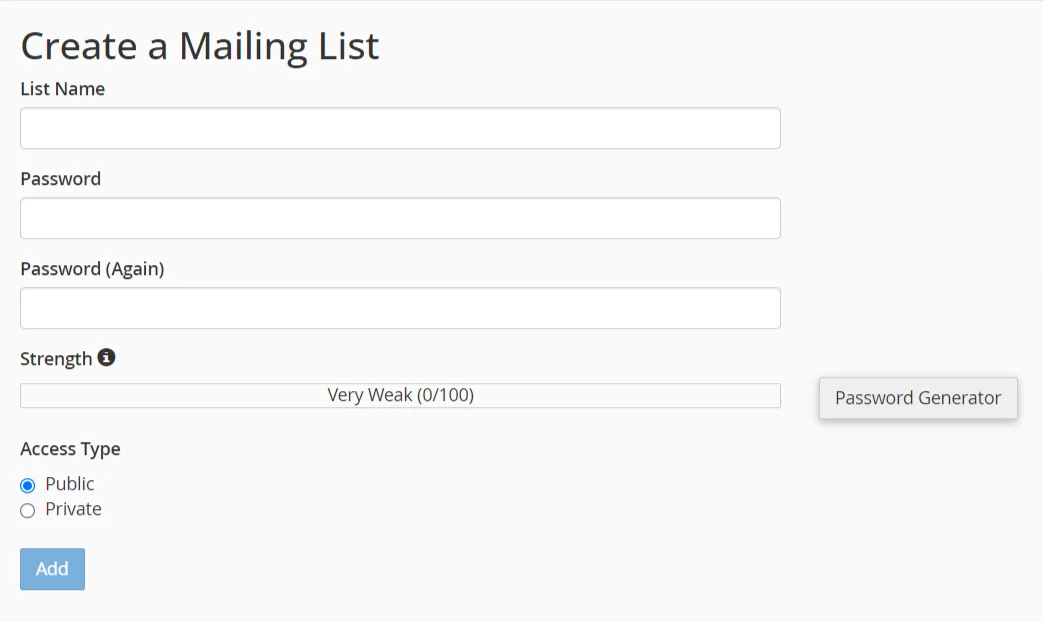Click the Create a Mailing List heading
The height and width of the screenshot is (622, 1043).
tap(200, 47)
